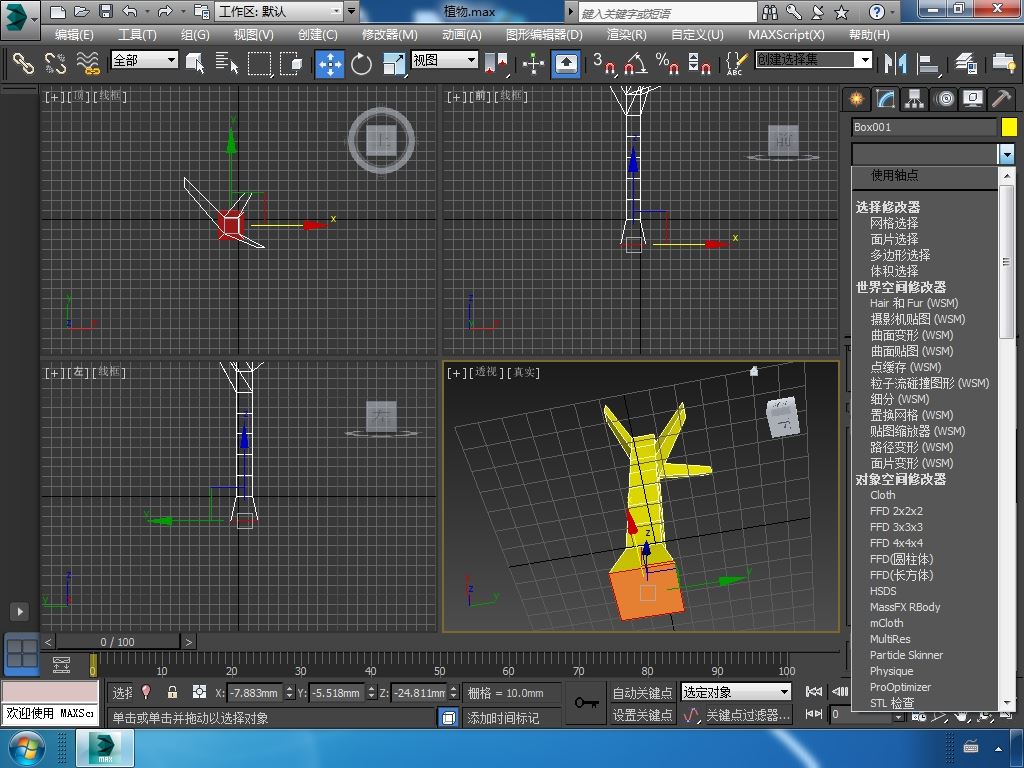This screenshot has width=1024, height=768.
Task: Toggle Spinner Snap
Action: click(699, 63)
